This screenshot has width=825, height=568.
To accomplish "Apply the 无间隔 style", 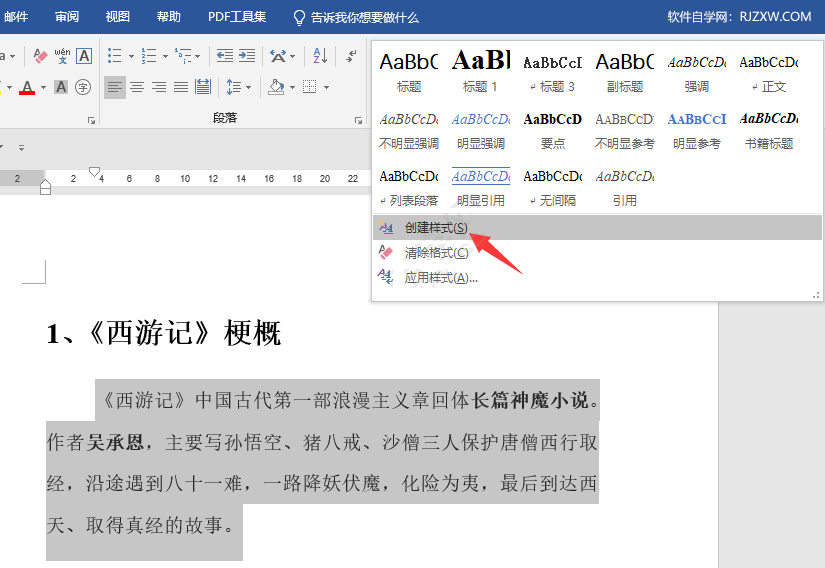I will click(x=552, y=187).
